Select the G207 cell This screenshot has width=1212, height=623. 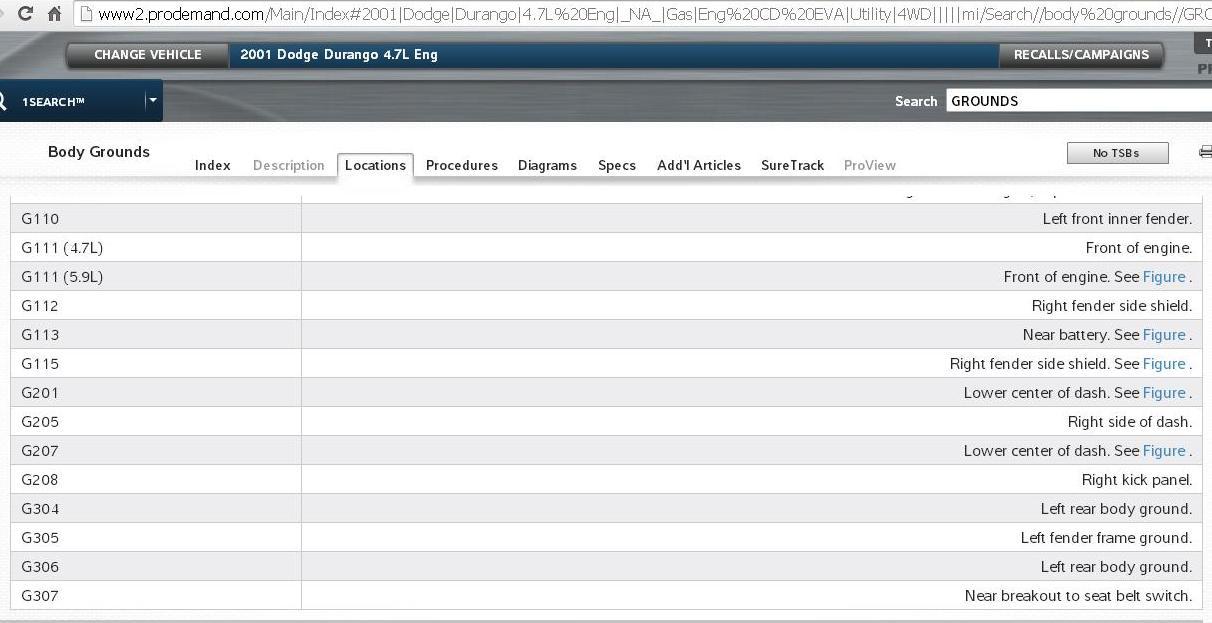pyautogui.click(x=156, y=451)
